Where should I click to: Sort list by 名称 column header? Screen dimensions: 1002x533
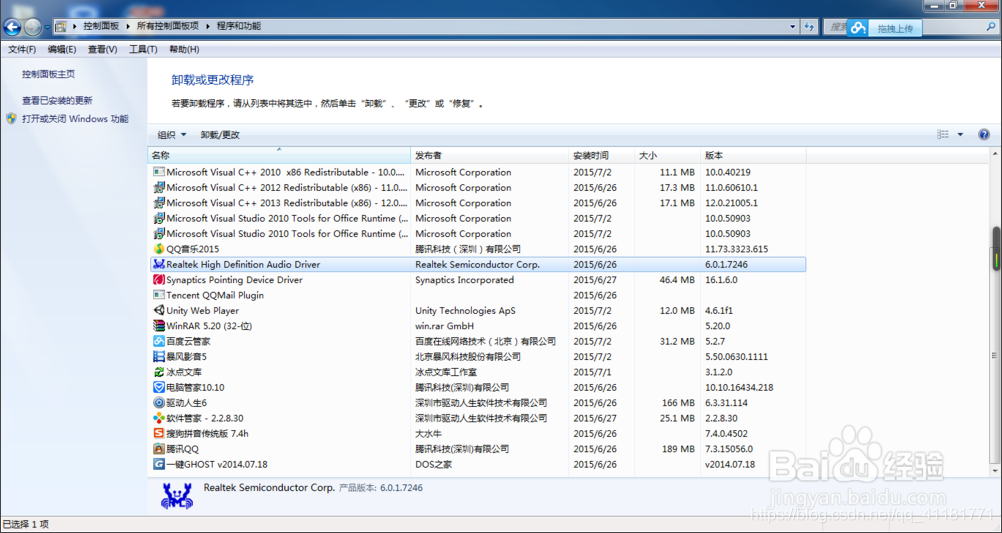click(279, 155)
